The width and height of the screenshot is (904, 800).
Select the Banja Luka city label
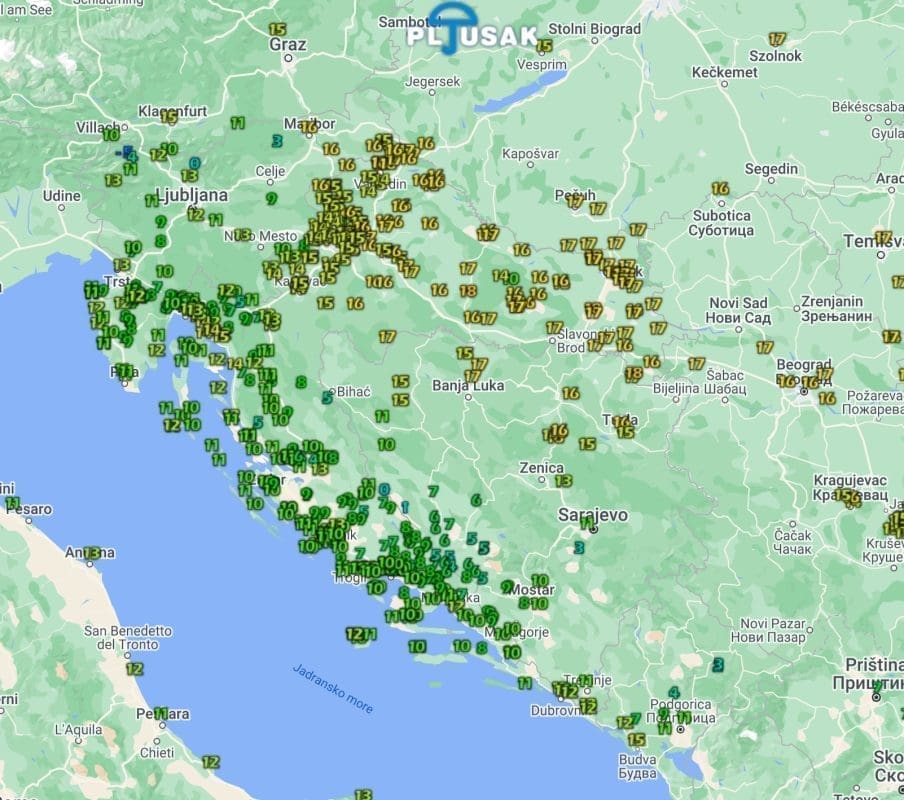point(466,385)
